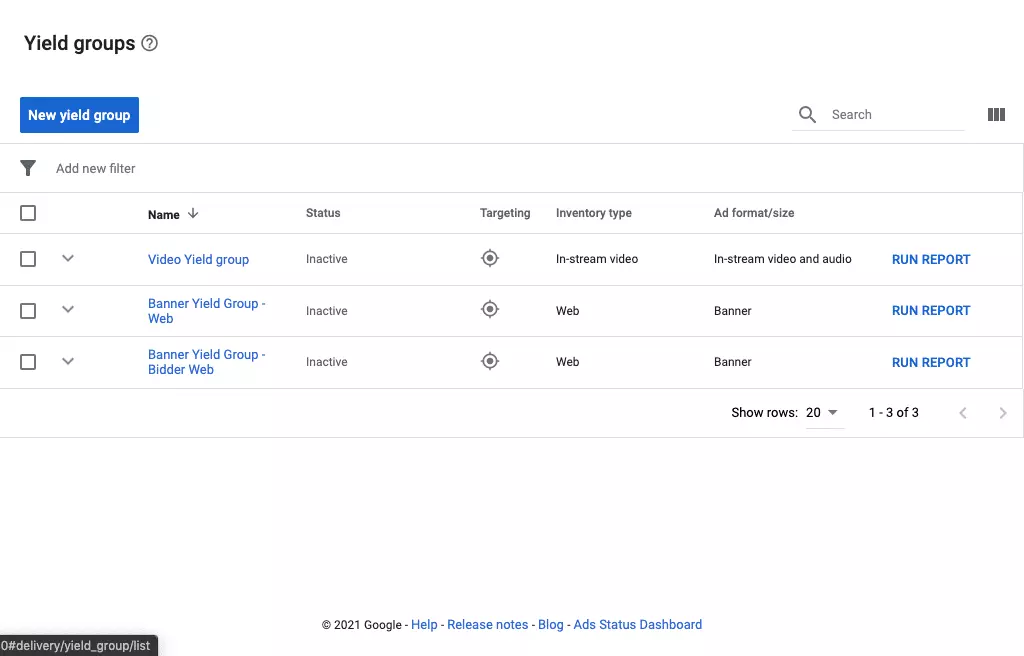Screen dimensions: 1024x656
Task: Open the Help footer link
Action: tap(424, 625)
